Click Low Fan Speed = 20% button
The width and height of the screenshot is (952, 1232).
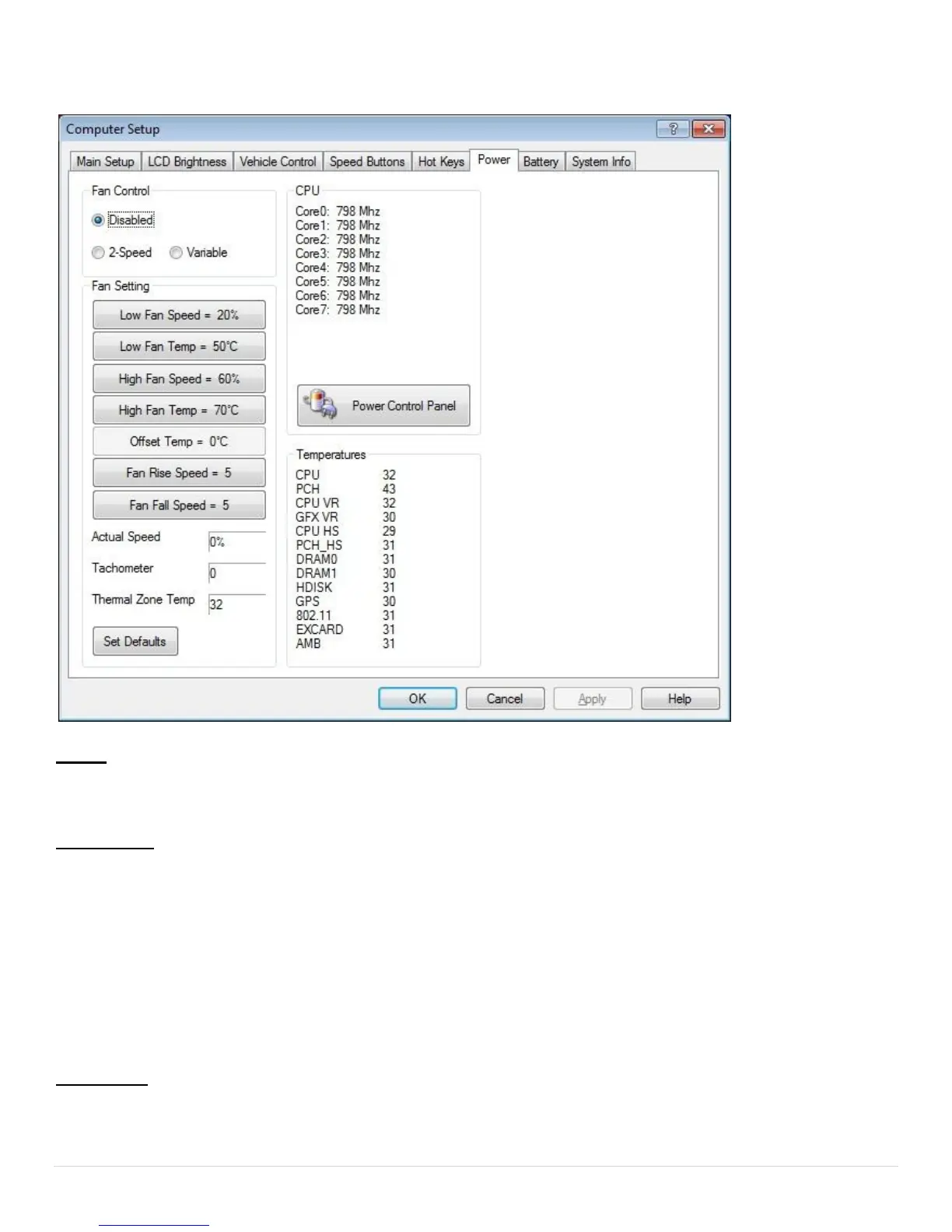(179, 315)
